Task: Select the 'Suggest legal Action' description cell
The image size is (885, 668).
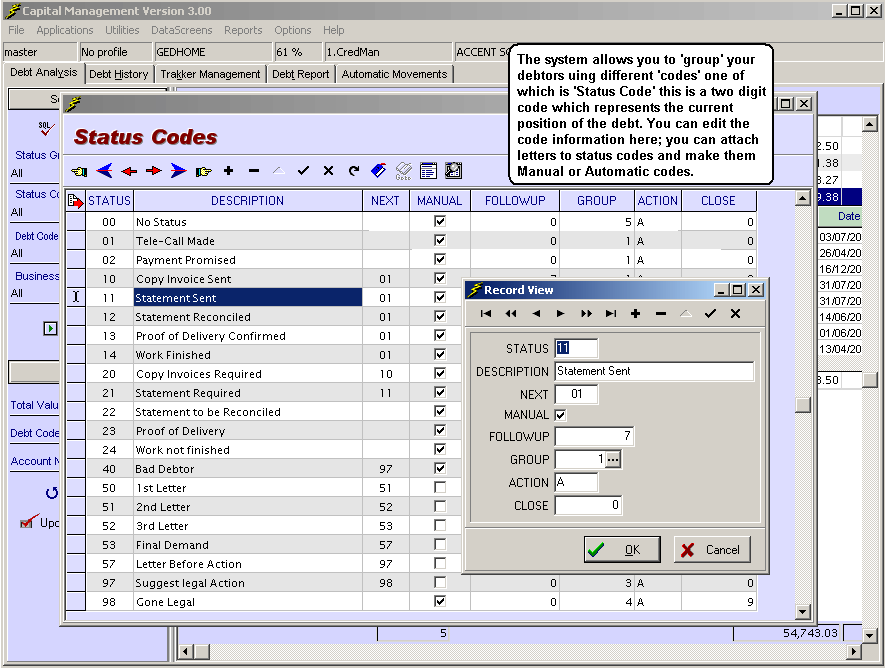Action: pyautogui.click(x=248, y=583)
